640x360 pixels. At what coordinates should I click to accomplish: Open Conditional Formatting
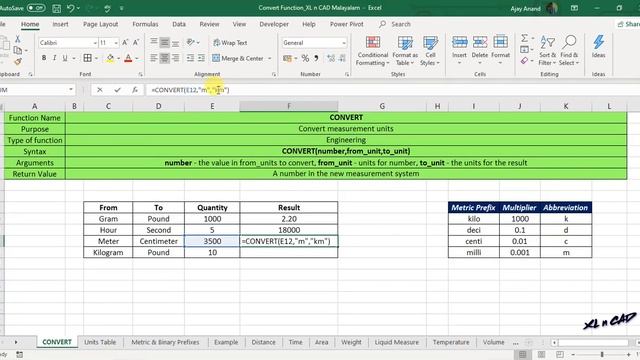pos(373,51)
